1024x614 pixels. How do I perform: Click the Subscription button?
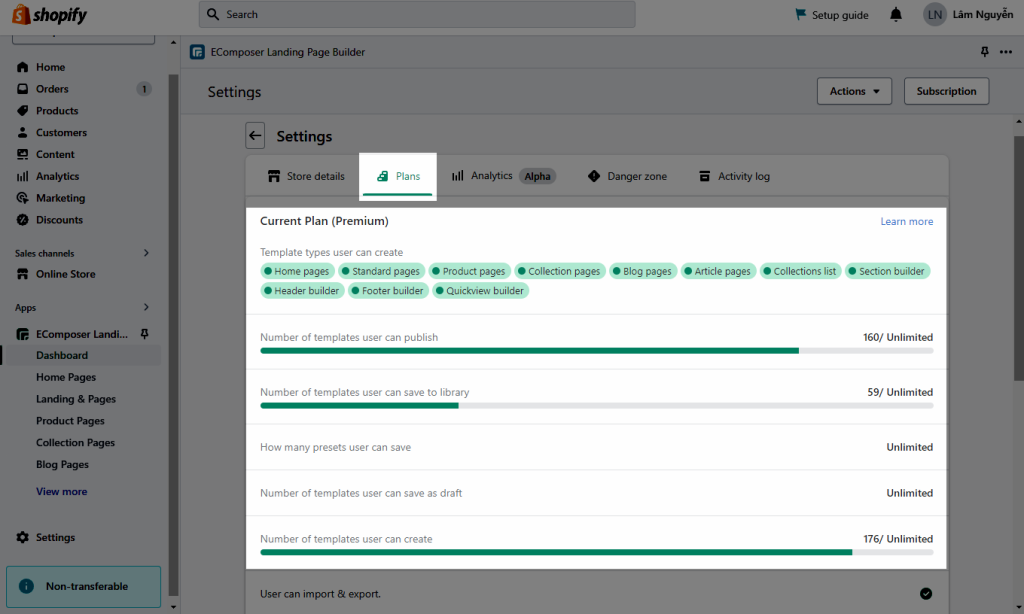pyautogui.click(x=946, y=91)
